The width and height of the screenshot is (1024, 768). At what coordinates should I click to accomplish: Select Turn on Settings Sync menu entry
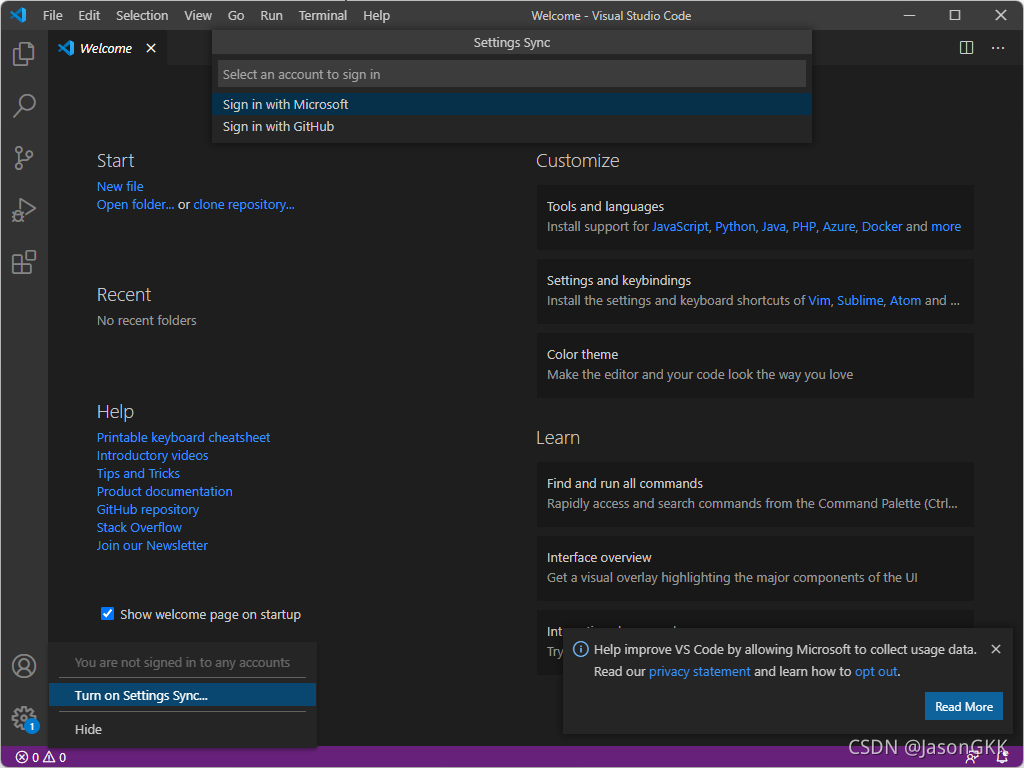tap(182, 696)
